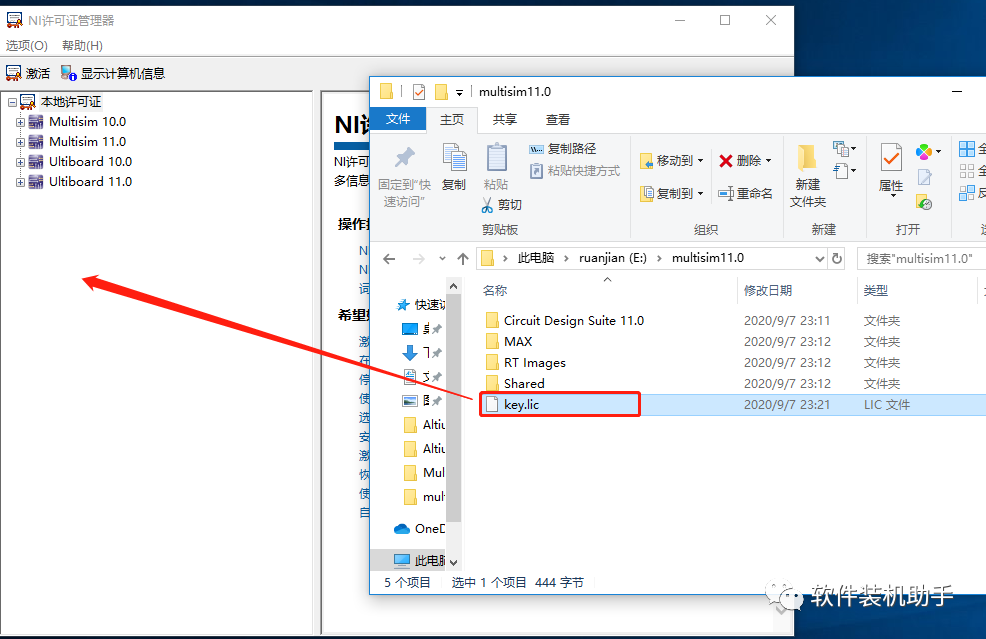Expand the Ultiboard 10.0 tree node
Image resolution: width=986 pixels, height=639 pixels.
(x=20, y=162)
